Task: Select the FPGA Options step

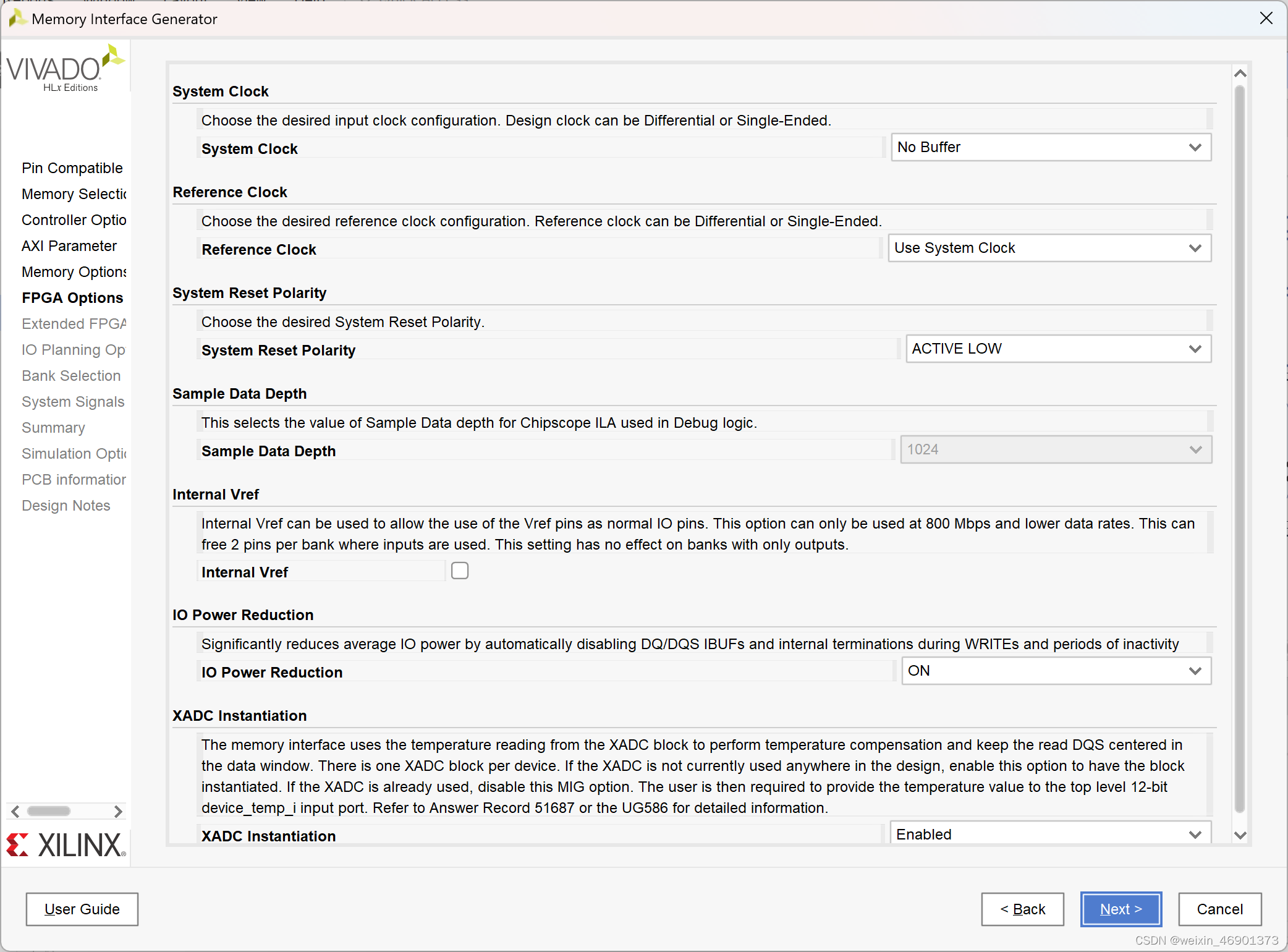Action: (72, 298)
